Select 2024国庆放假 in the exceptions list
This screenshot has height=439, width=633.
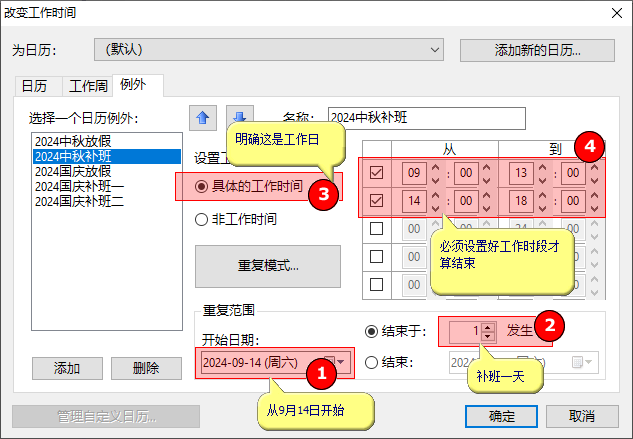(x=66, y=171)
